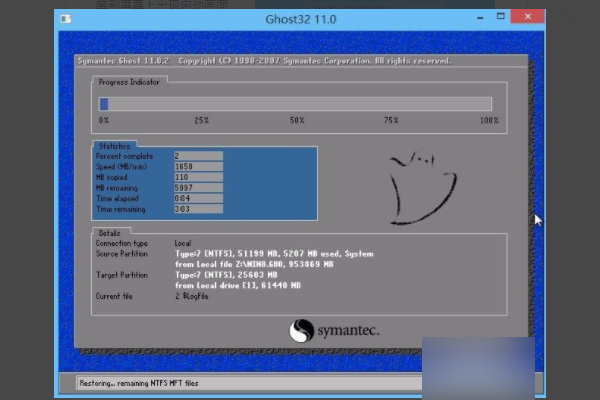
Task: Select the Time elapsed value field
Action: pos(198,198)
